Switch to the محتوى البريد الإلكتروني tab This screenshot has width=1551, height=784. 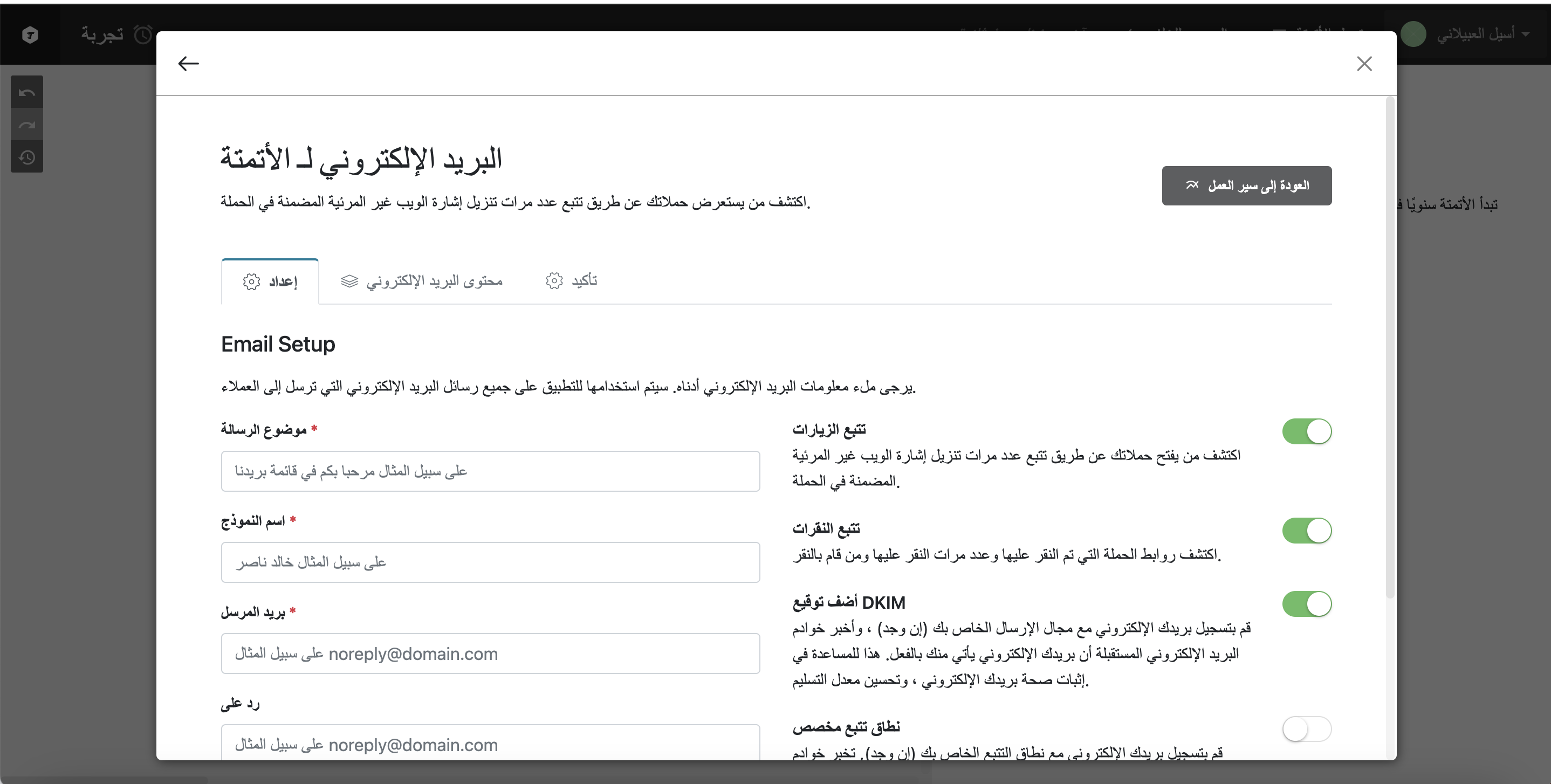point(422,281)
